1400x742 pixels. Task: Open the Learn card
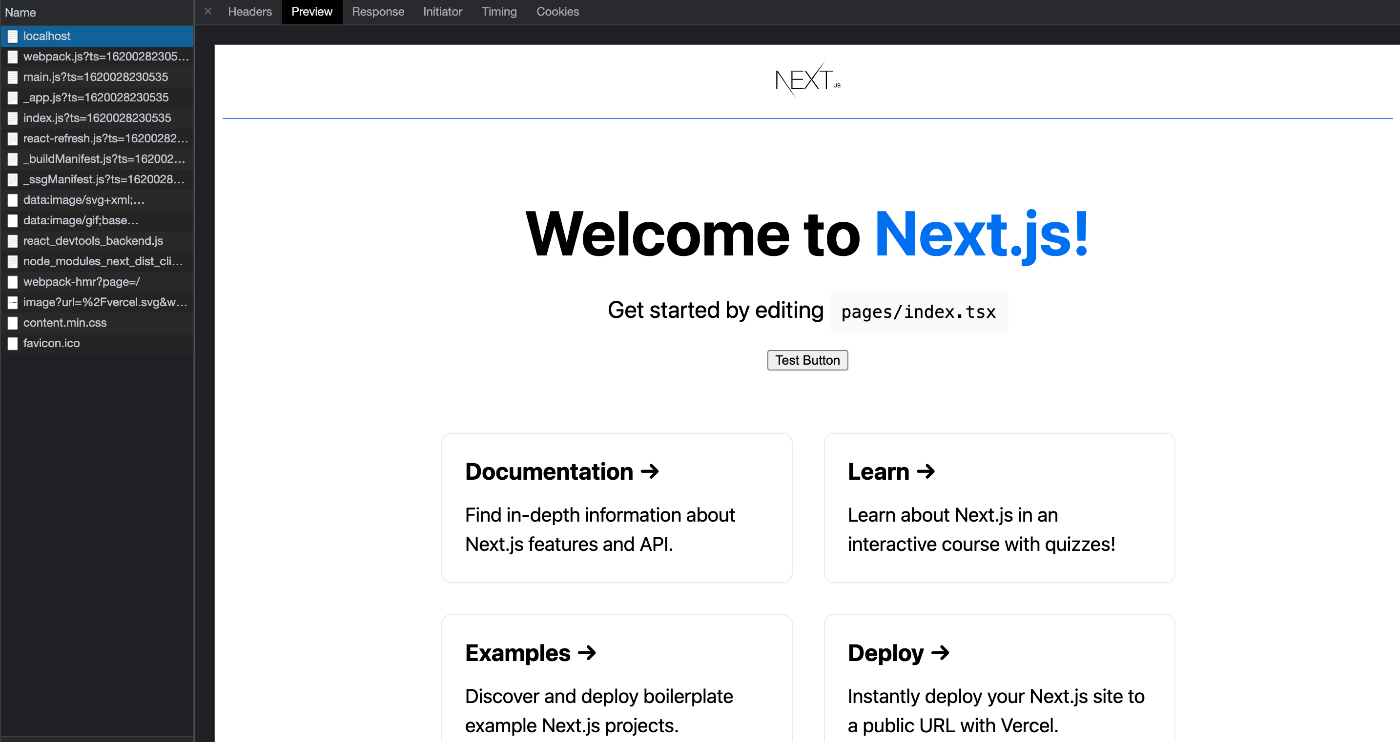click(999, 508)
